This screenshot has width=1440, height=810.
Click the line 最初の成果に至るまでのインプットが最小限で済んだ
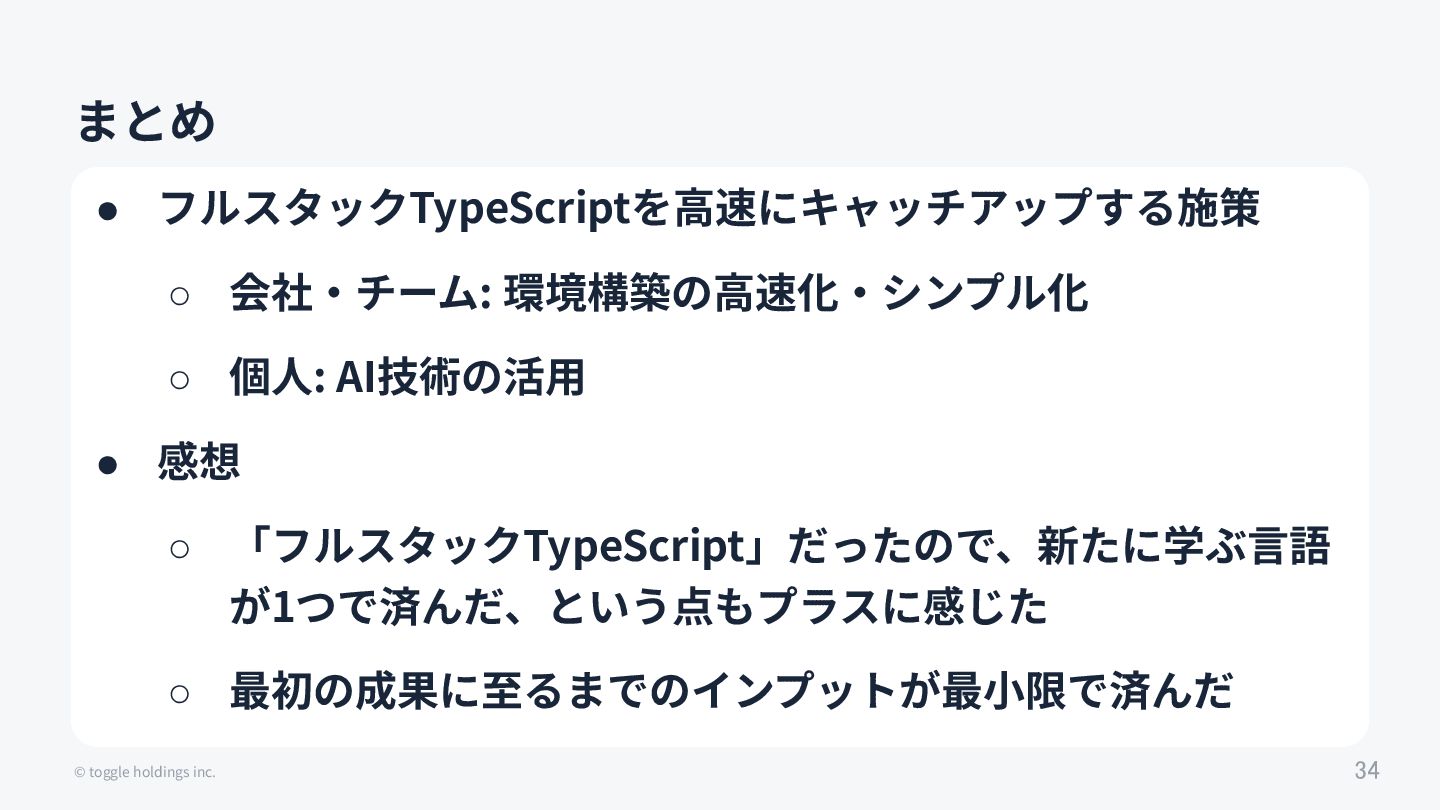731,691
